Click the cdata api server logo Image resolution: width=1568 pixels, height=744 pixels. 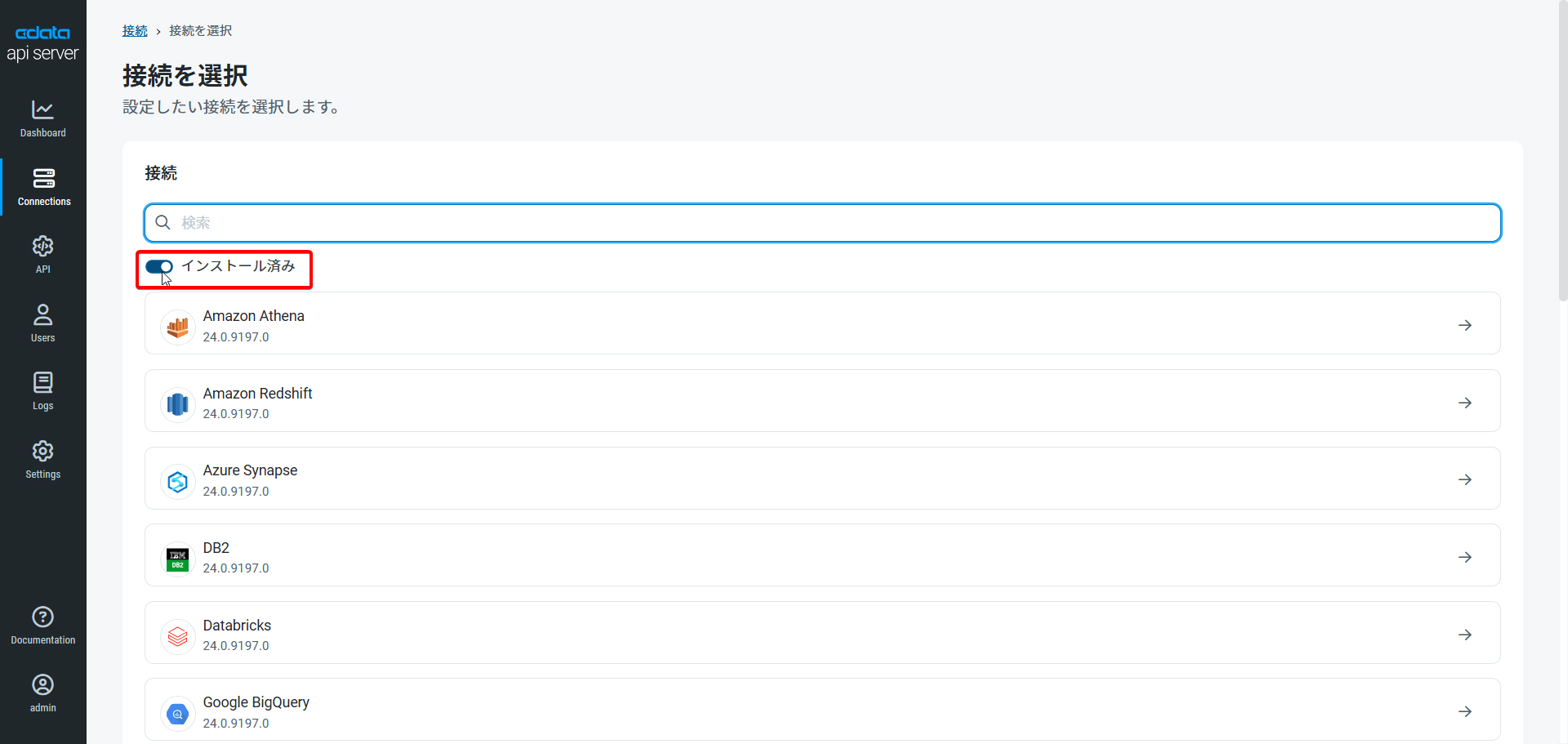42,43
